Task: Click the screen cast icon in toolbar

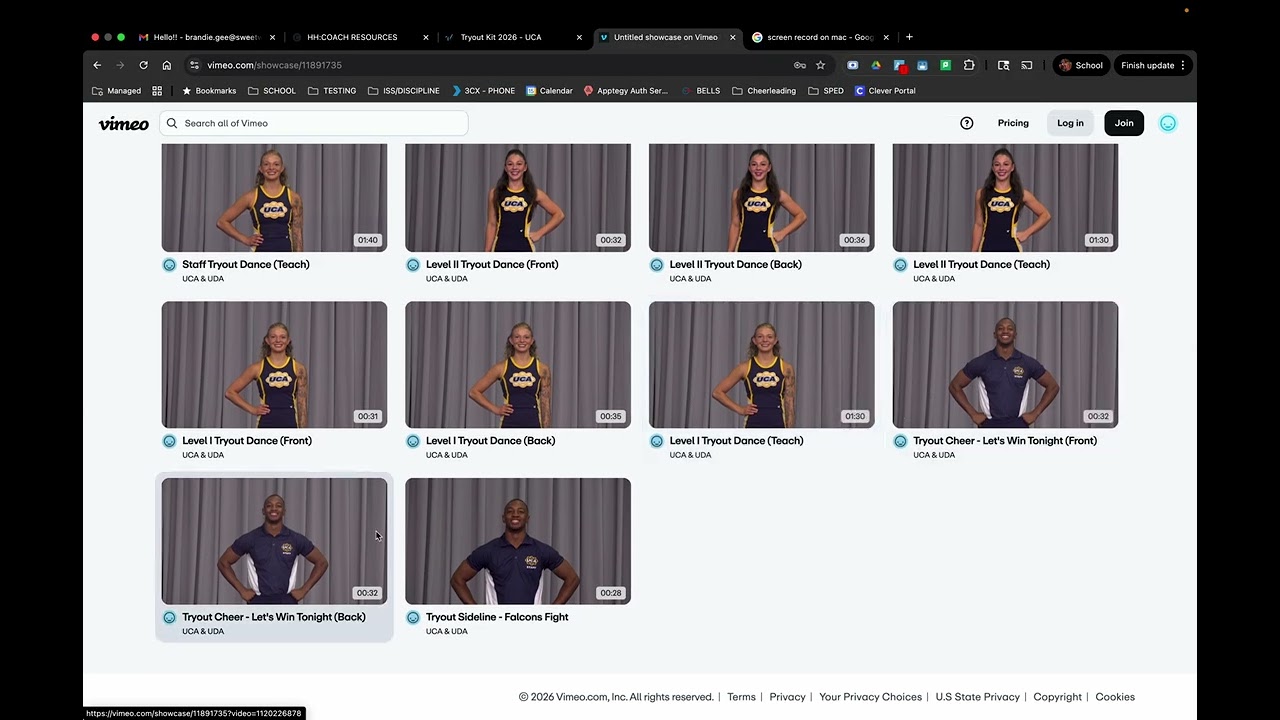Action: click(1026, 65)
